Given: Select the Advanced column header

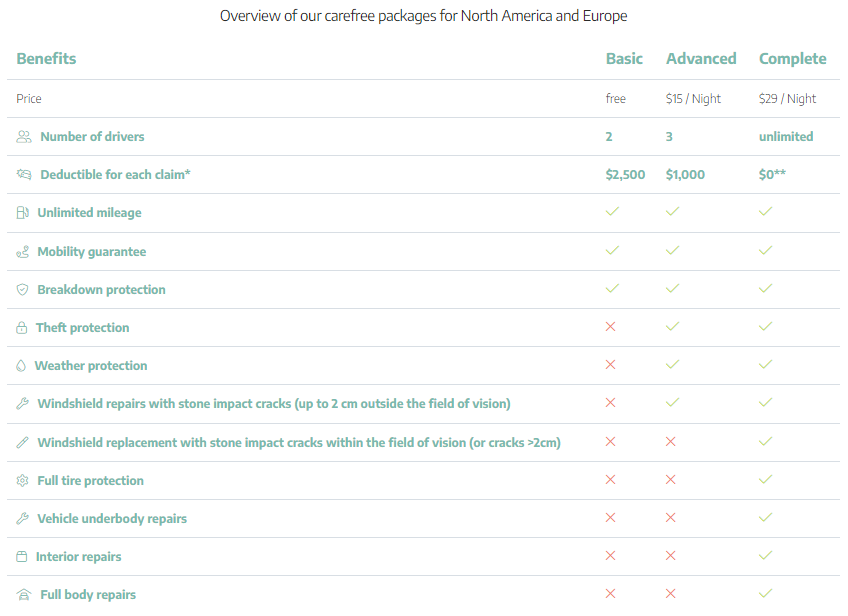Looking at the screenshot, I should [x=701, y=58].
